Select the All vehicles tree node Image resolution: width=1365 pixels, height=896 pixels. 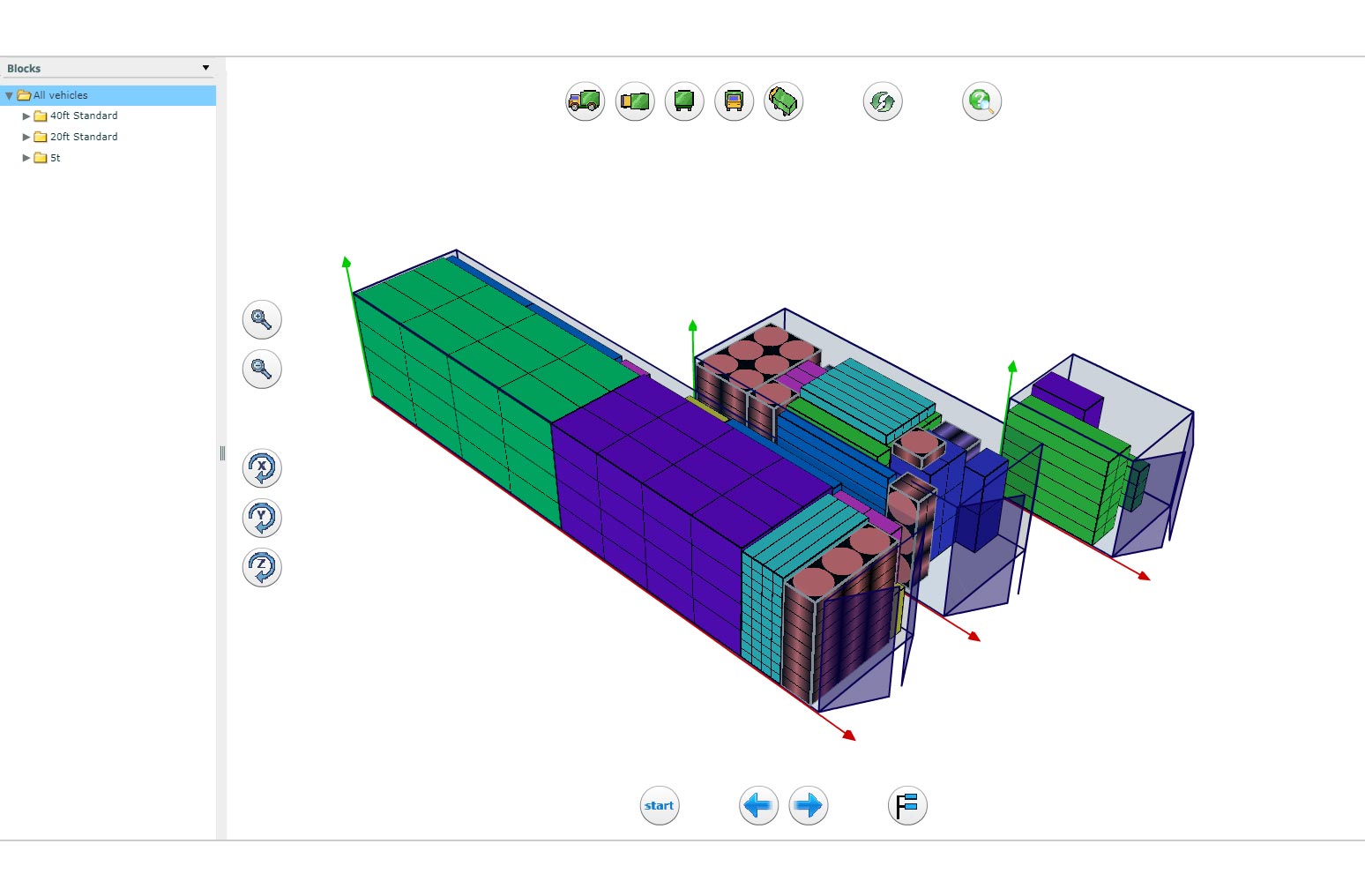60,95
